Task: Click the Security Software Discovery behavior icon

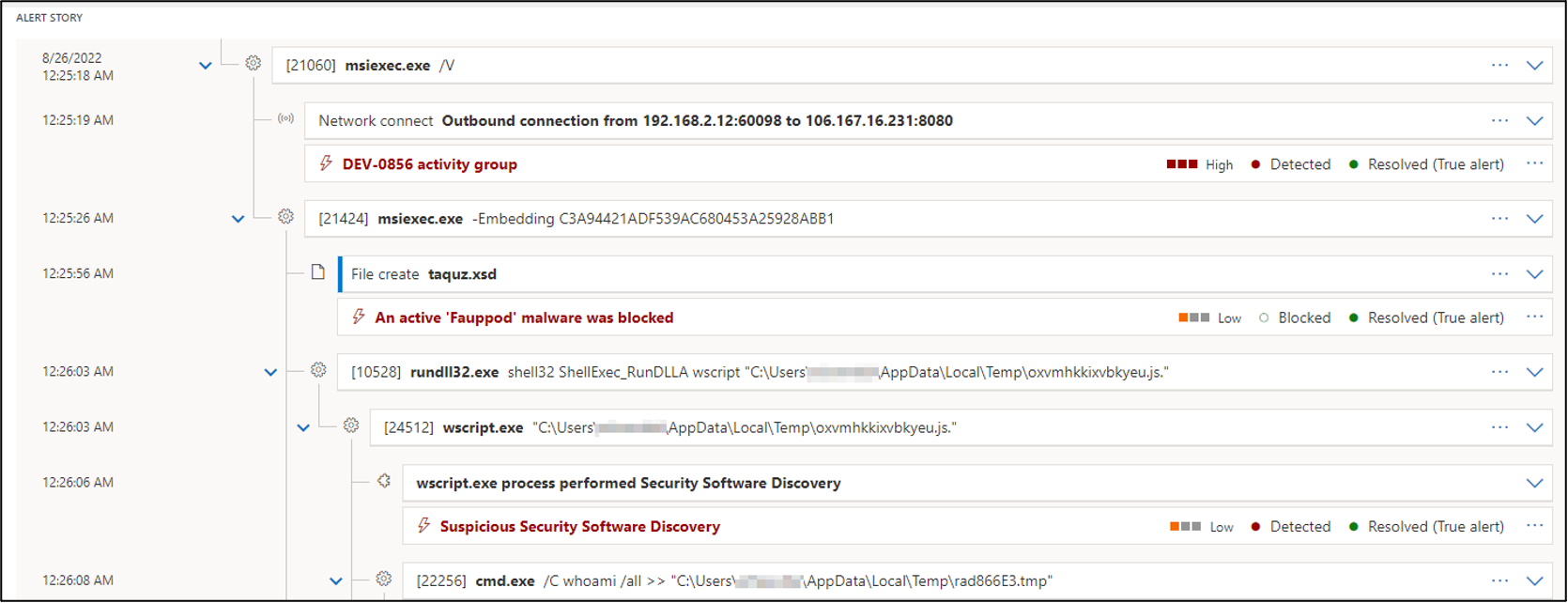Action: coord(384,481)
